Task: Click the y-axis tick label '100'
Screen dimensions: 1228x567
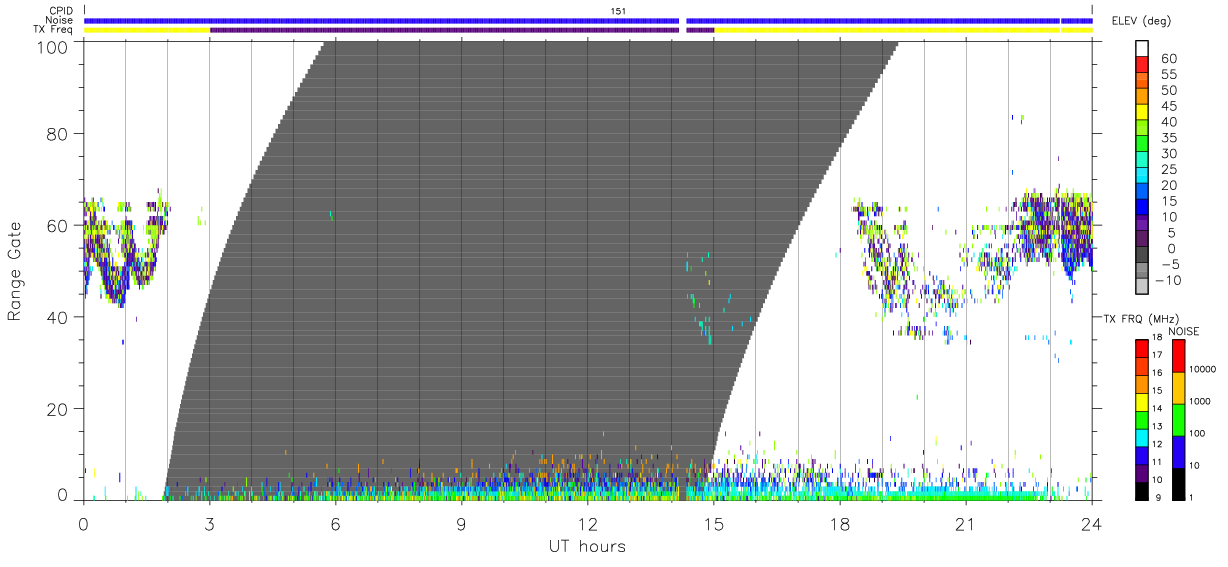Action: (54, 47)
